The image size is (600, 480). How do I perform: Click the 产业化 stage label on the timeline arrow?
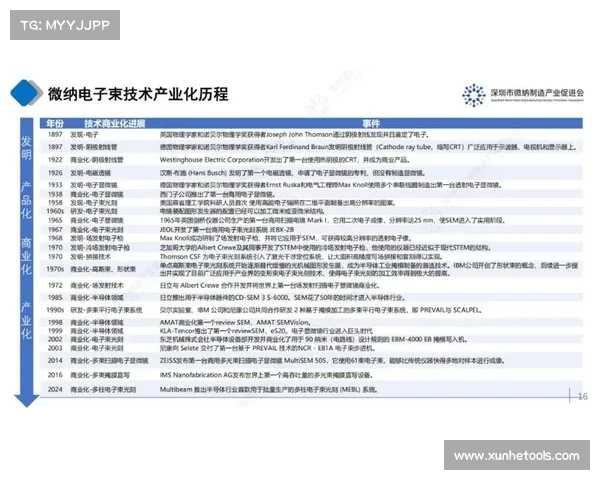tap(26, 320)
